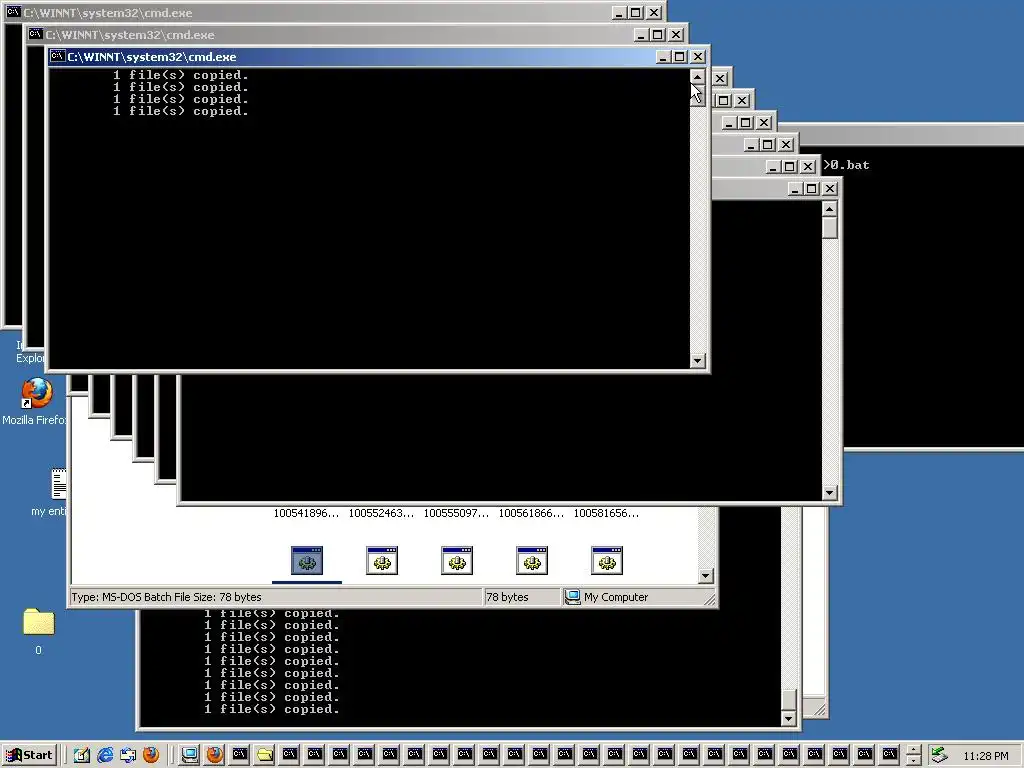Viewport: 1024px width, 768px height.
Task: Click taskbar row up stepper arrow
Action: click(x=914, y=750)
